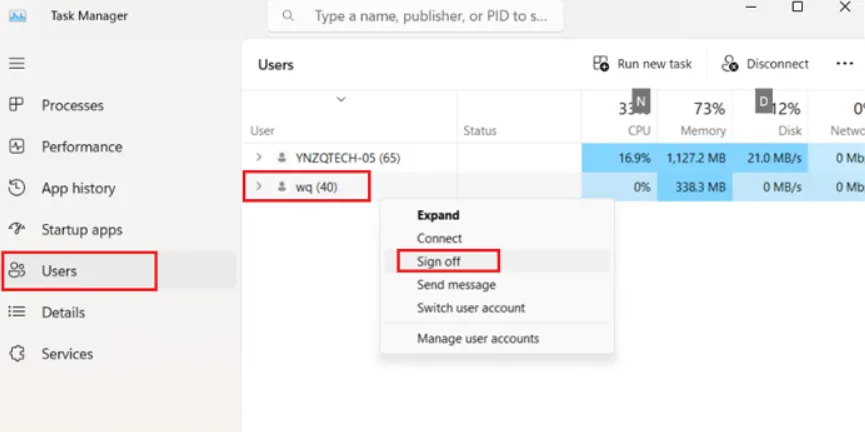This screenshot has width=865, height=432.
Task: Click the Run new task button label
Action: [x=654, y=64]
